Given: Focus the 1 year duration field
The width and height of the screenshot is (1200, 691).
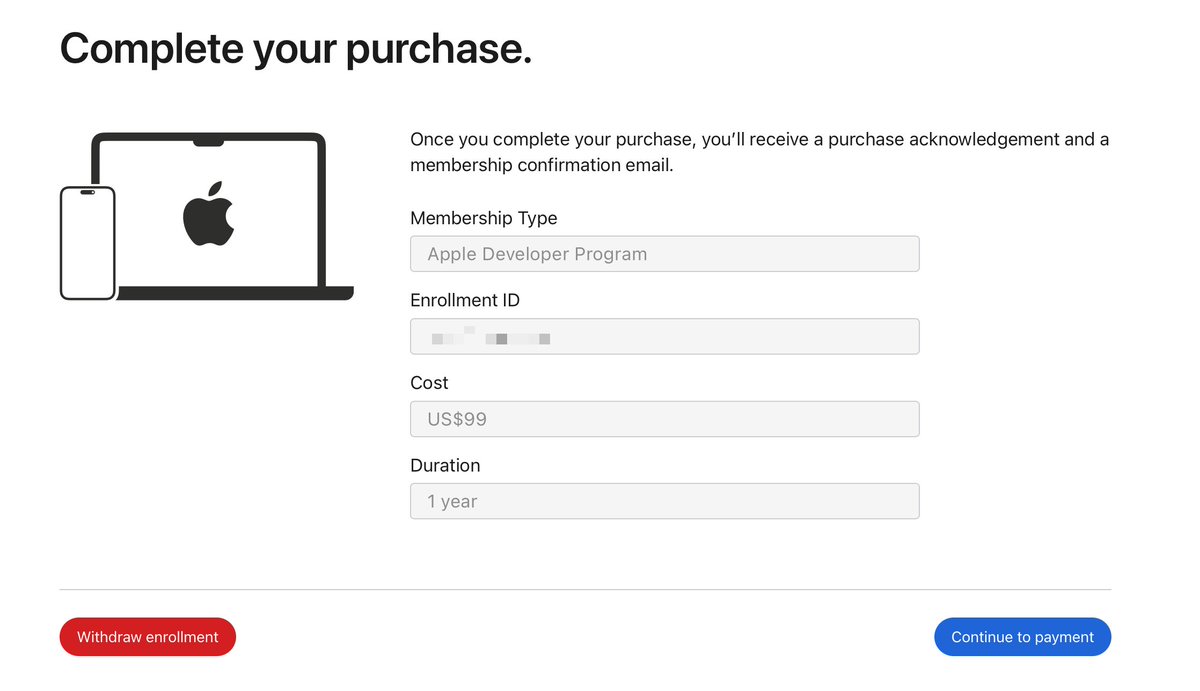Looking at the screenshot, I should pyautogui.click(x=664, y=501).
